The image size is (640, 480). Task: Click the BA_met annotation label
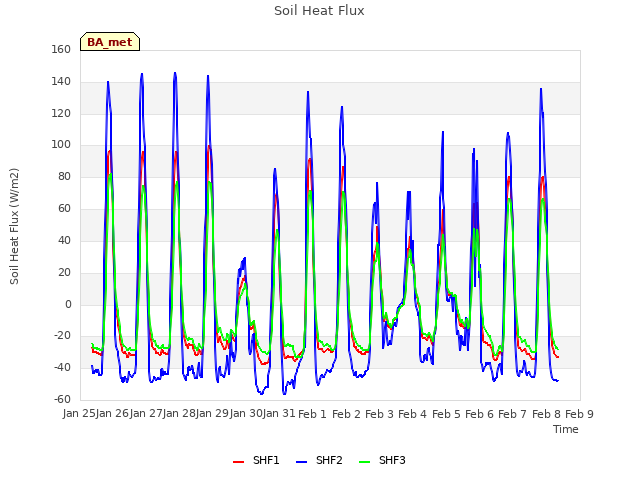pyautogui.click(x=110, y=42)
